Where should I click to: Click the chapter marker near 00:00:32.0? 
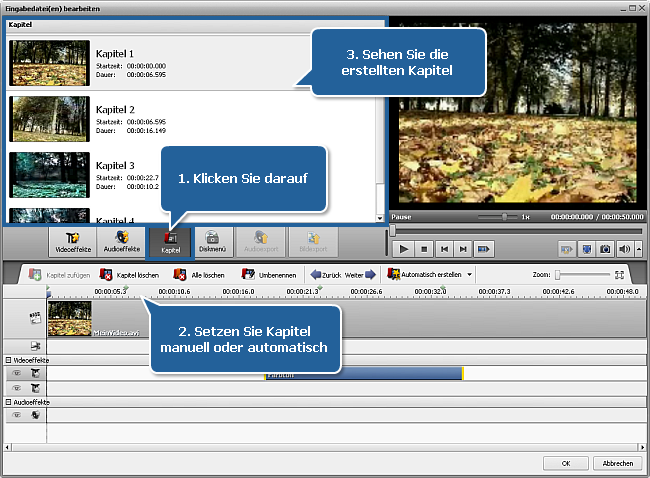[x=443, y=288]
